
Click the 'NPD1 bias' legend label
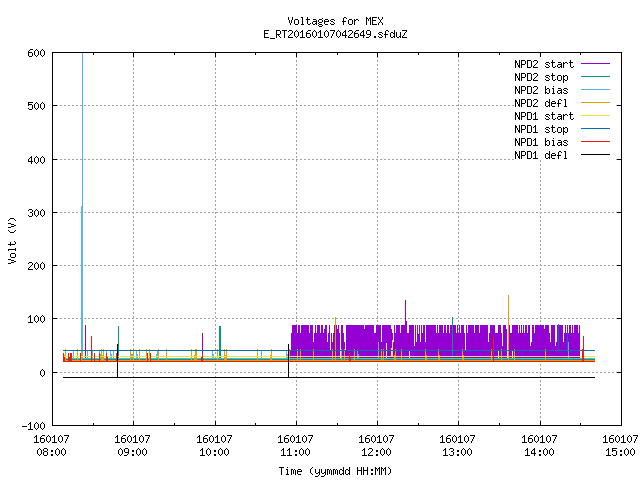[541, 142]
